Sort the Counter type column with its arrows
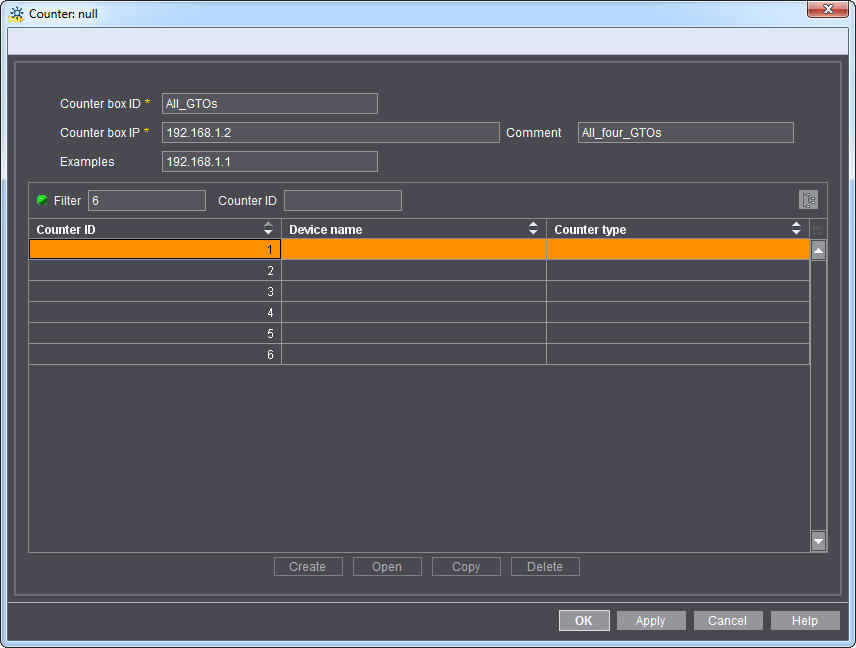 [x=797, y=229]
